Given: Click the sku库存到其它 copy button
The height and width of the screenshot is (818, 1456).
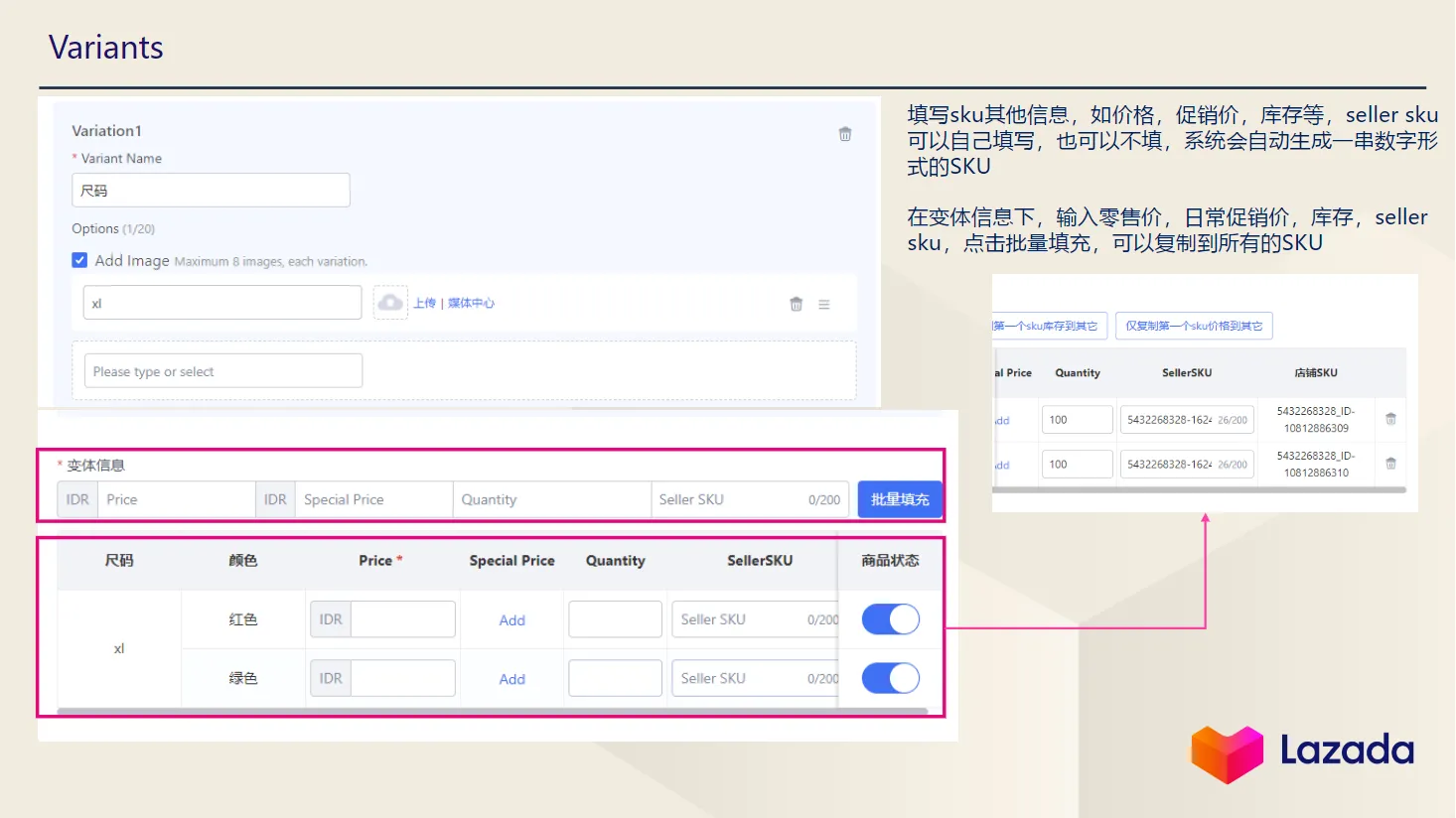Looking at the screenshot, I should pos(1049,325).
